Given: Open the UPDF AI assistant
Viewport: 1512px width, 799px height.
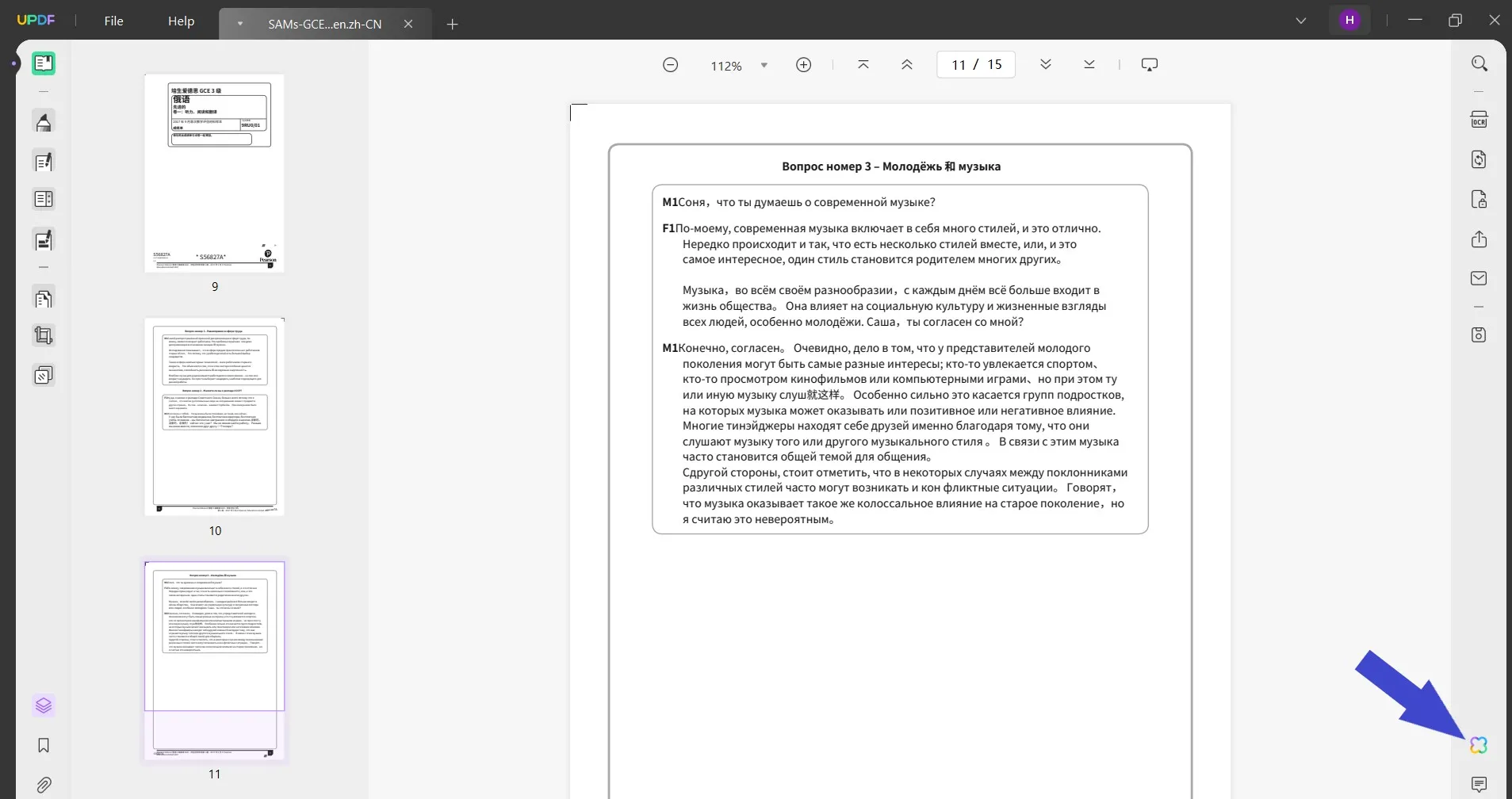Looking at the screenshot, I should pos(1479,745).
